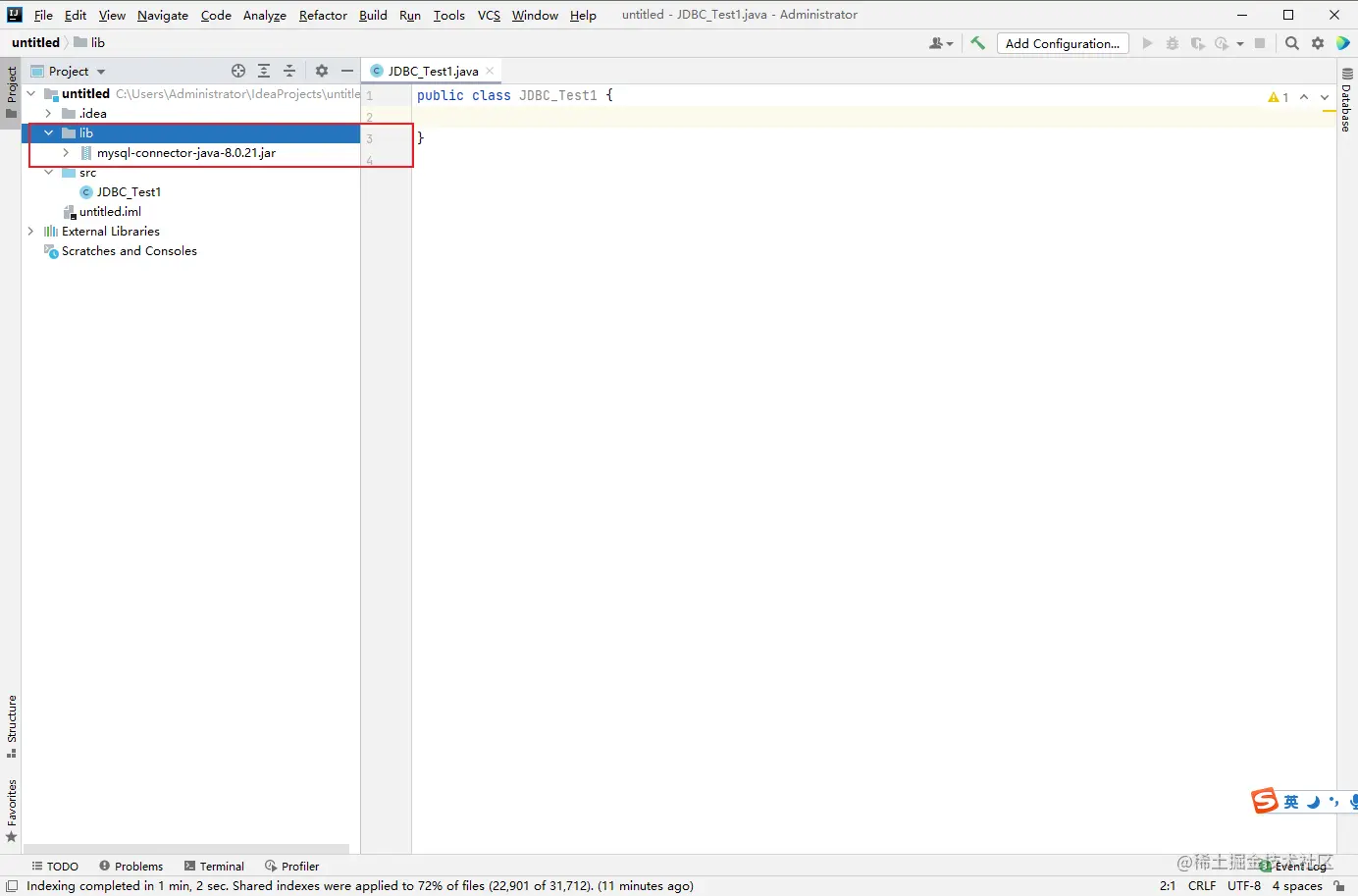Hide the Project tool window
The width and height of the screenshot is (1358, 896).
tap(347, 71)
